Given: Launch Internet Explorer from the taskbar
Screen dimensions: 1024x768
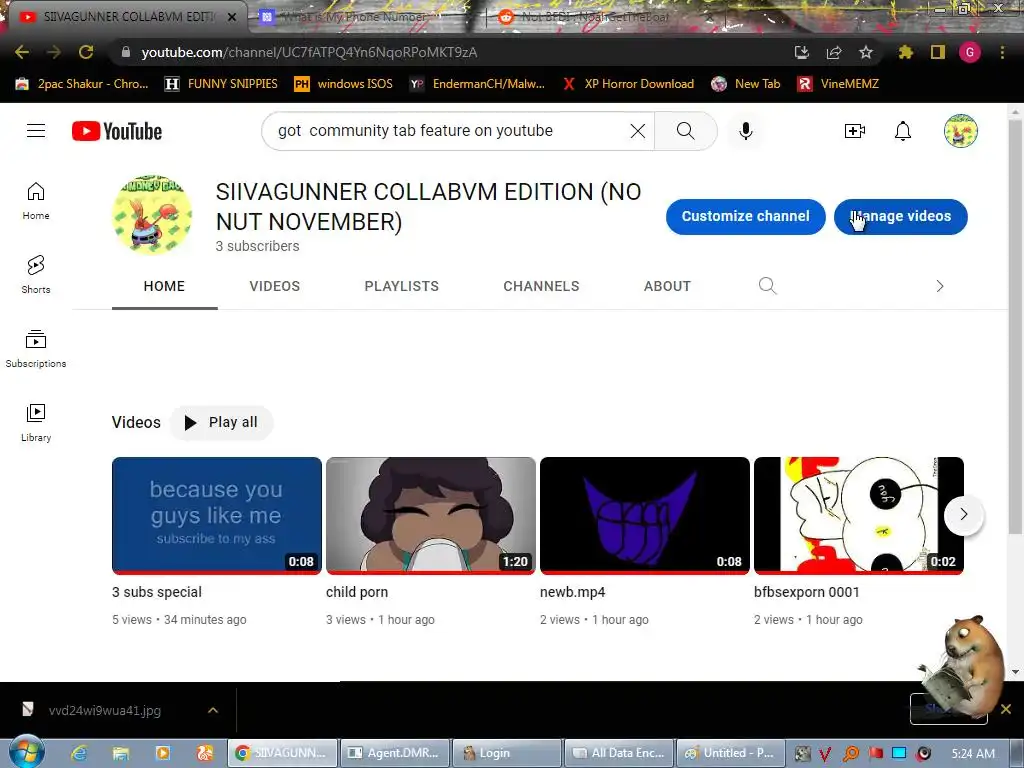Looking at the screenshot, I should tap(79, 753).
